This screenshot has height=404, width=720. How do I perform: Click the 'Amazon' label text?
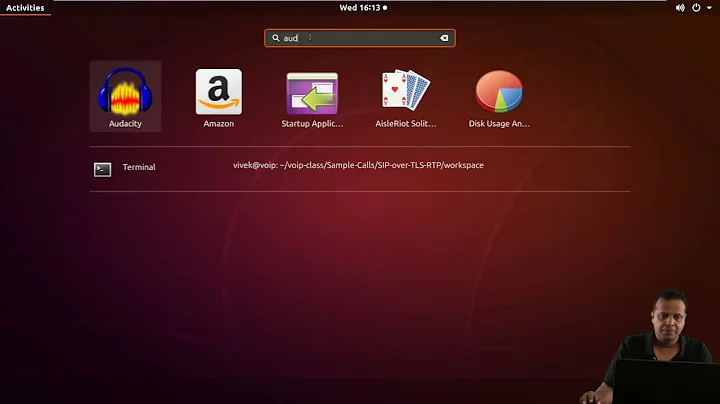pos(219,123)
